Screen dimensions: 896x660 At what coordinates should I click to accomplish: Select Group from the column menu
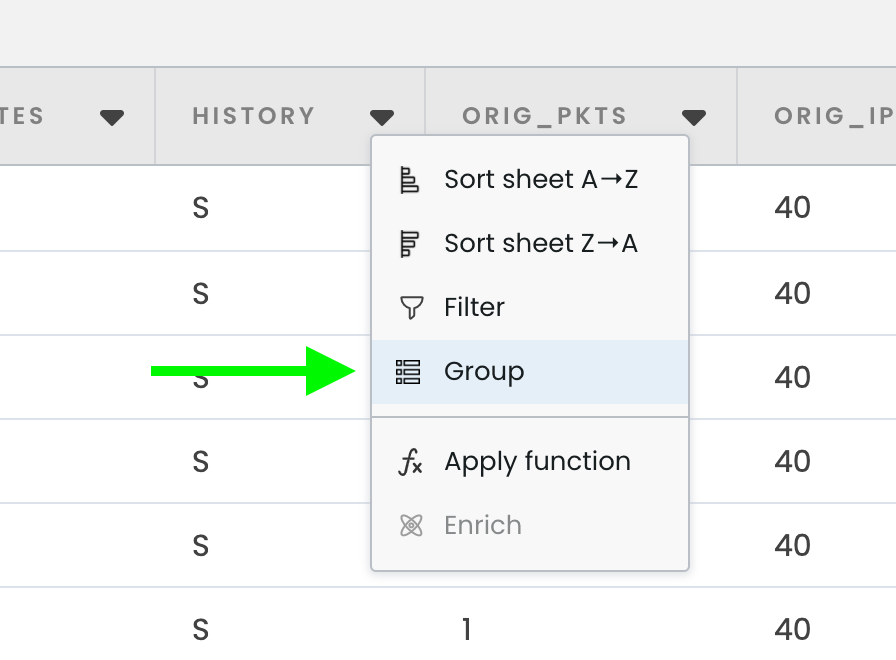(x=530, y=372)
